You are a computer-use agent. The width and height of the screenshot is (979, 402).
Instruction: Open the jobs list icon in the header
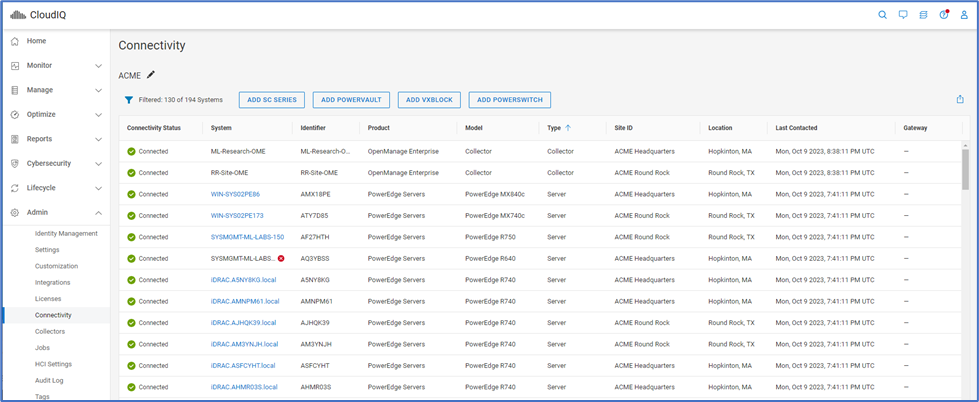coord(923,16)
